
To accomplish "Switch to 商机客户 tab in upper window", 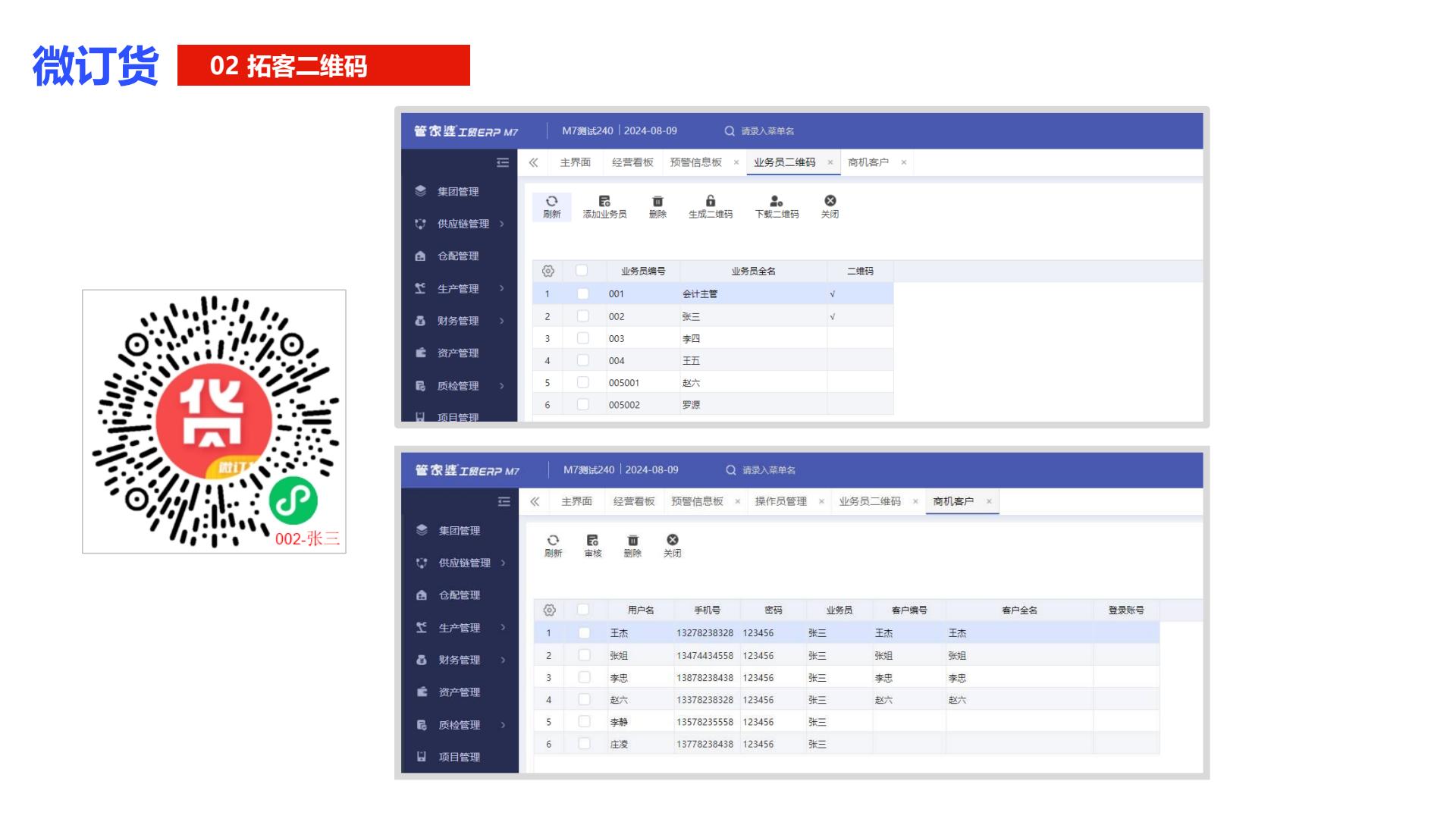I will (x=868, y=162).
